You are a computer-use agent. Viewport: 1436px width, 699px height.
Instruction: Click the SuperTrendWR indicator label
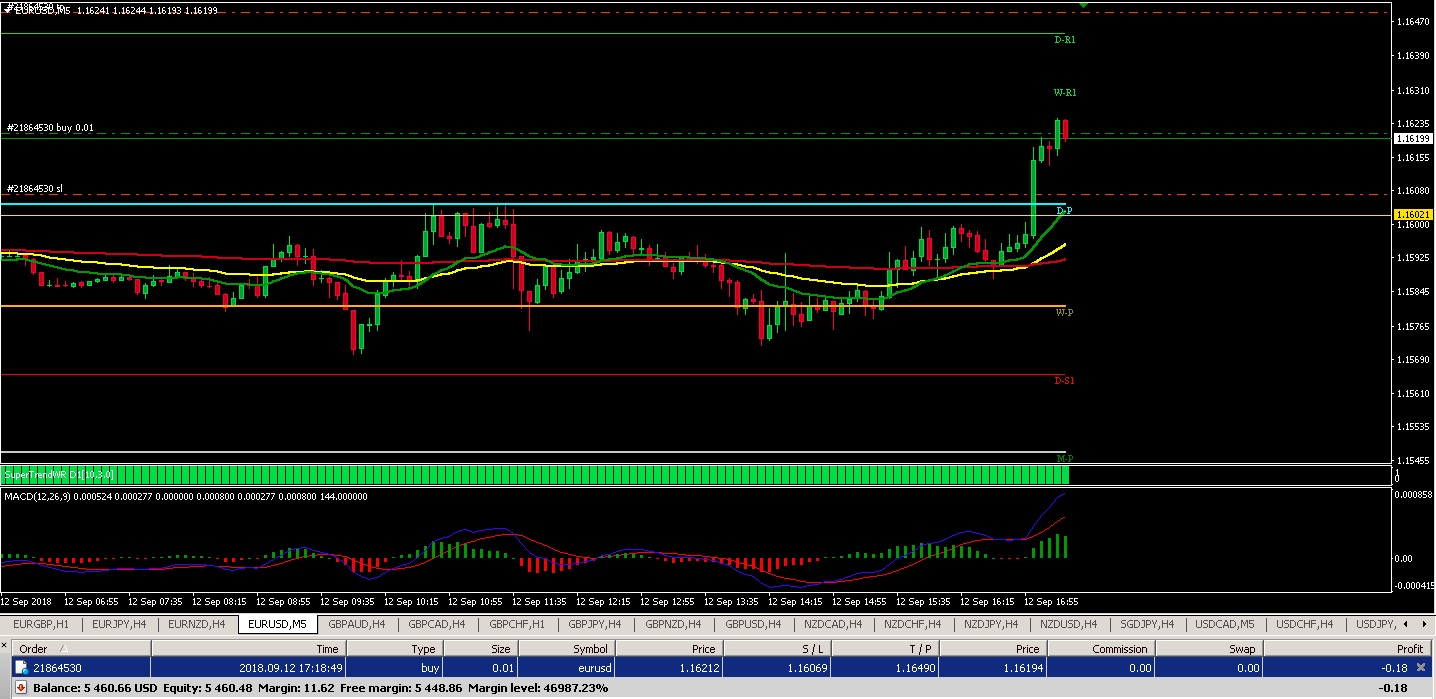[59, 475]
